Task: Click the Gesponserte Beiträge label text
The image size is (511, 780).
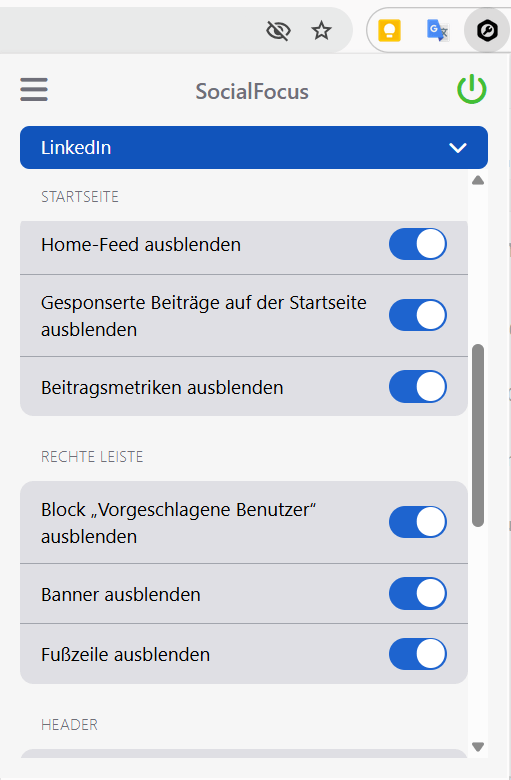Action: coord(204,316)
